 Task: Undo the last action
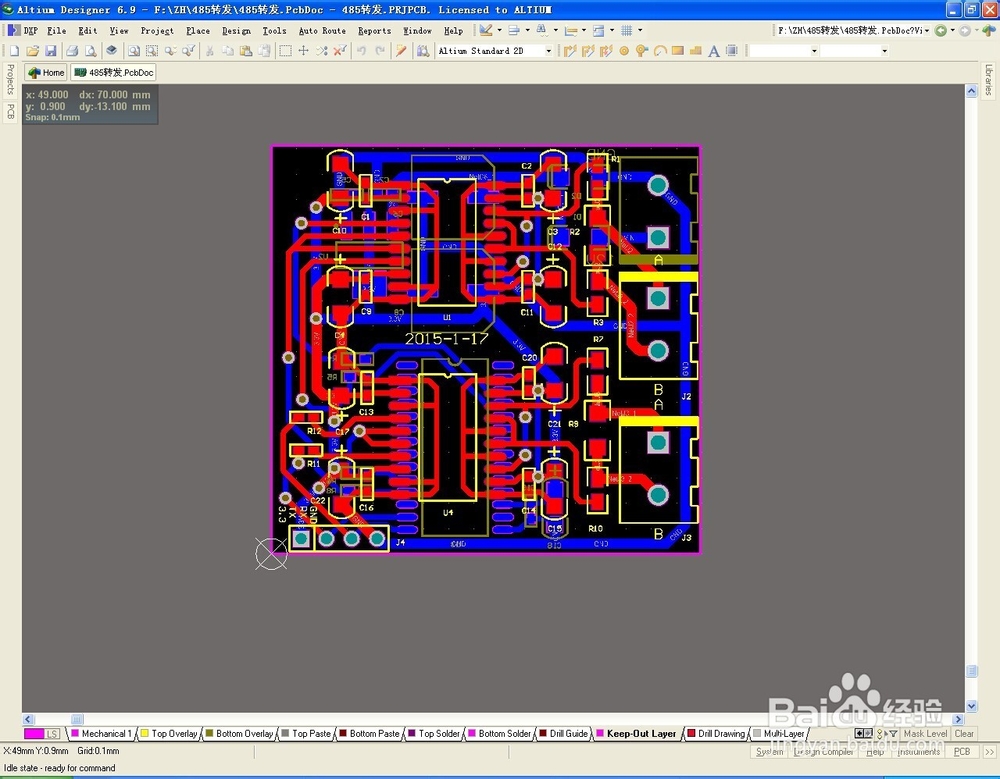362,51
